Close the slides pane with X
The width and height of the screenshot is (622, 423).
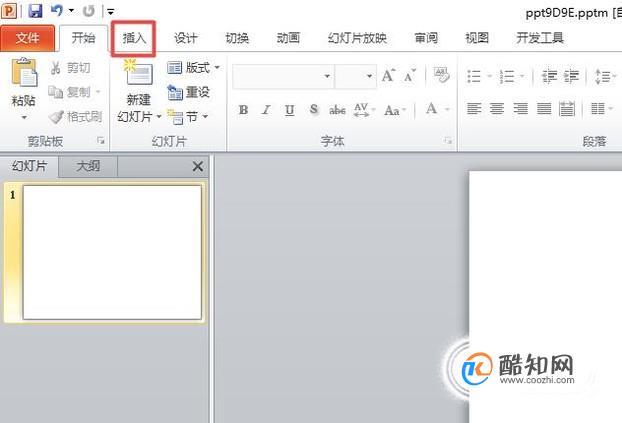pos(198,166)
